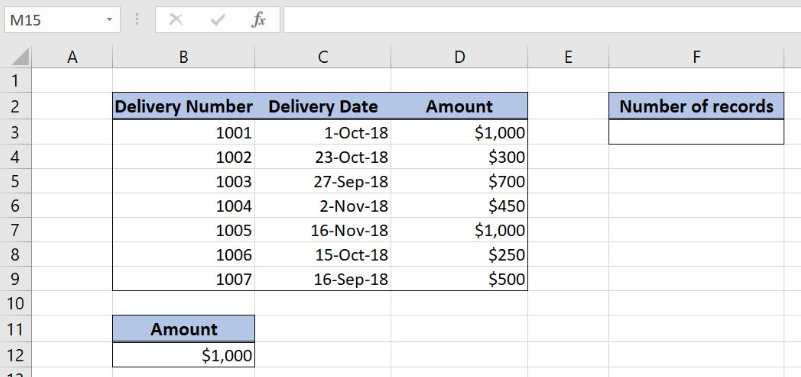Select row 11 header
Viewport: 801px width, 377px height.
[15, 329]
